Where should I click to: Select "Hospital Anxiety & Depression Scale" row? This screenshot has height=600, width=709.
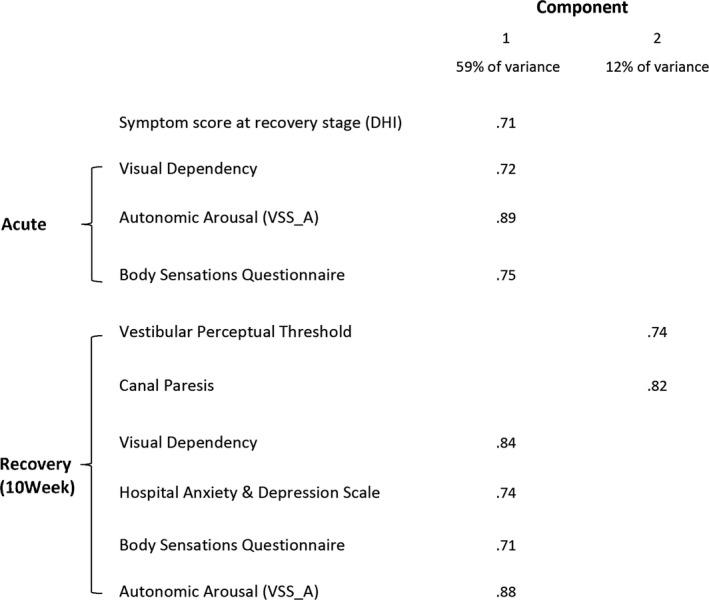pyautogui.click(x=249, y=492)
